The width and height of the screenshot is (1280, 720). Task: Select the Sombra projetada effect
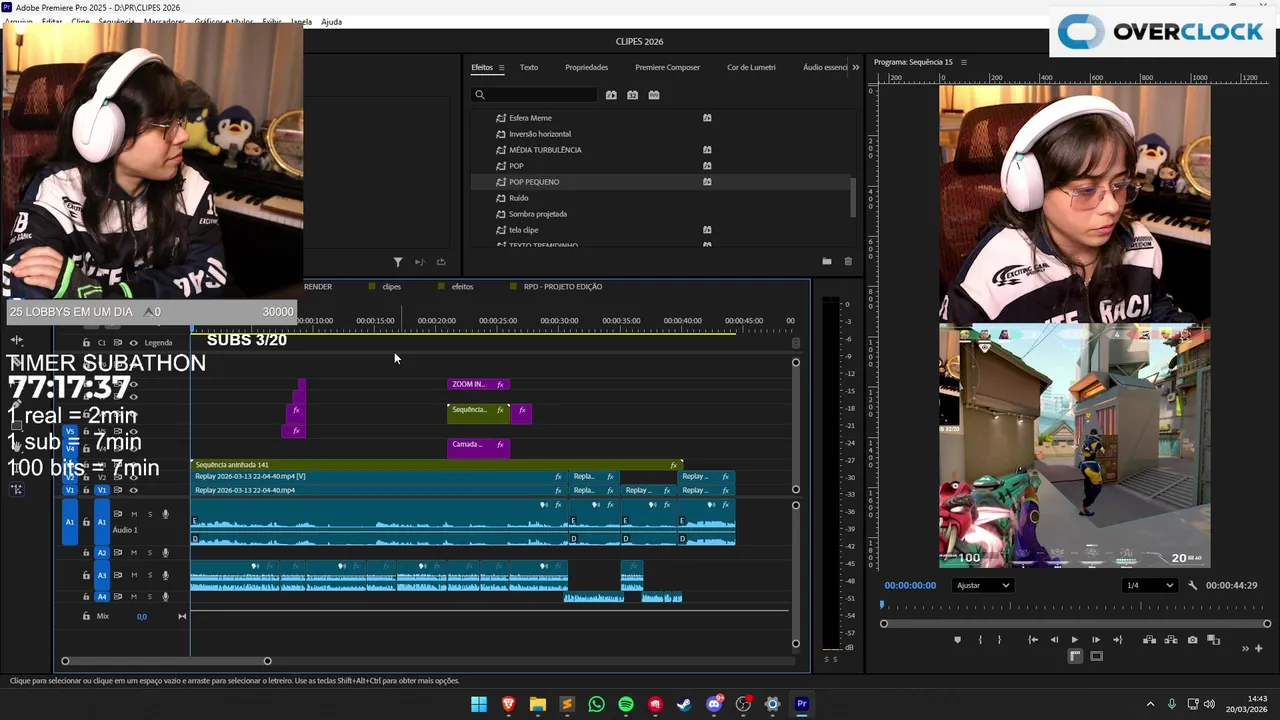click(538, 214)
